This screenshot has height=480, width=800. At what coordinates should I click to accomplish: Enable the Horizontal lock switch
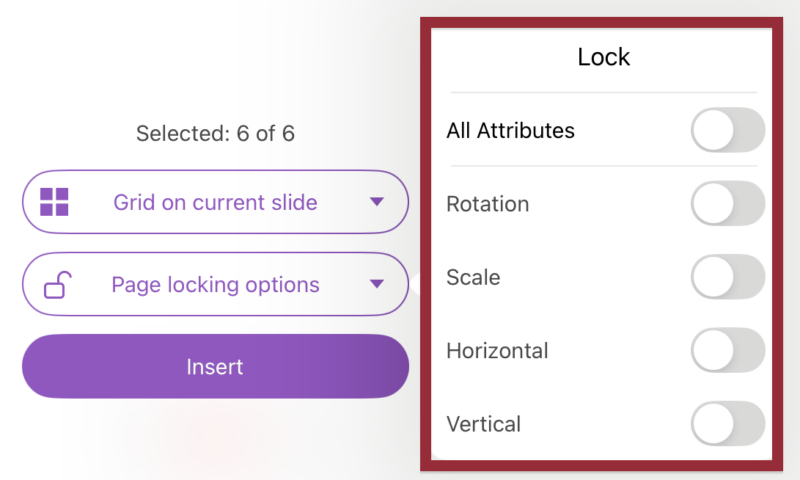pos(727,351)
